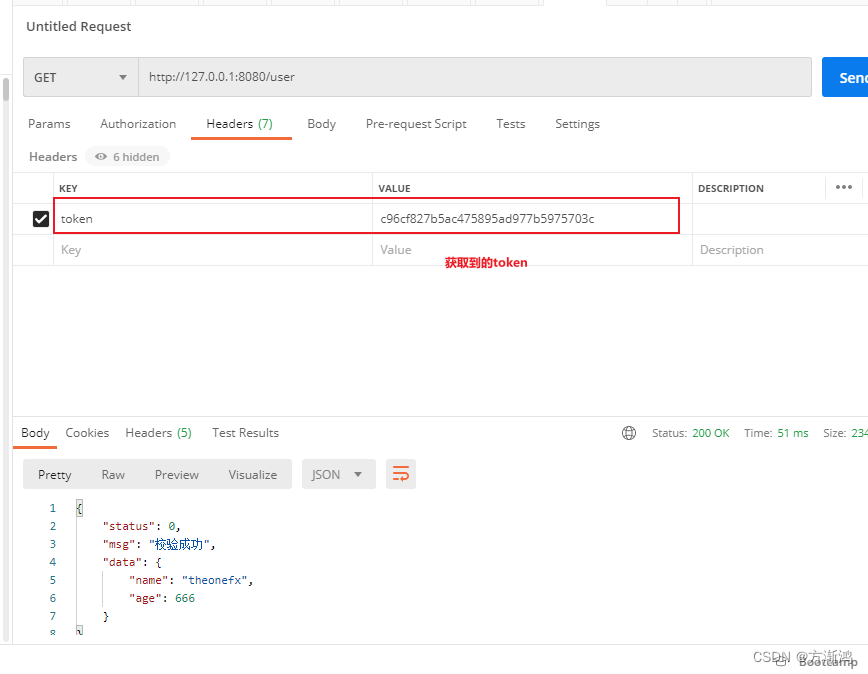The height and width of the screenshot is (674, 868).
Task: Switch to the Params tab
Action: (49, 124)
